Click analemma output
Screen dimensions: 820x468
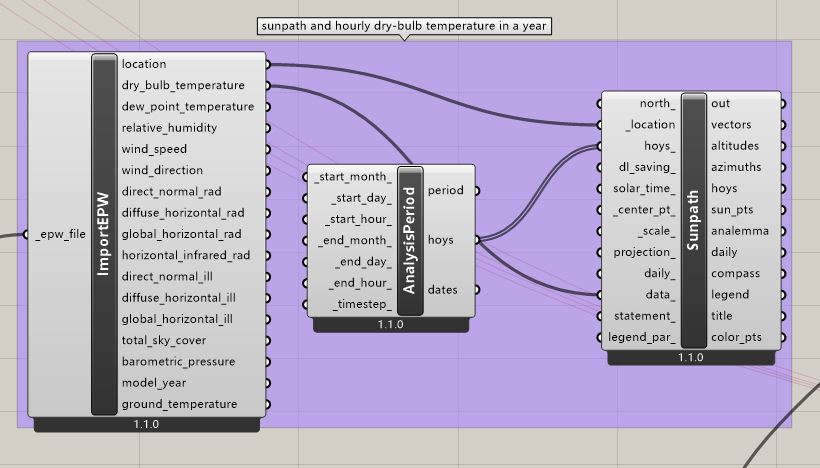740,231
